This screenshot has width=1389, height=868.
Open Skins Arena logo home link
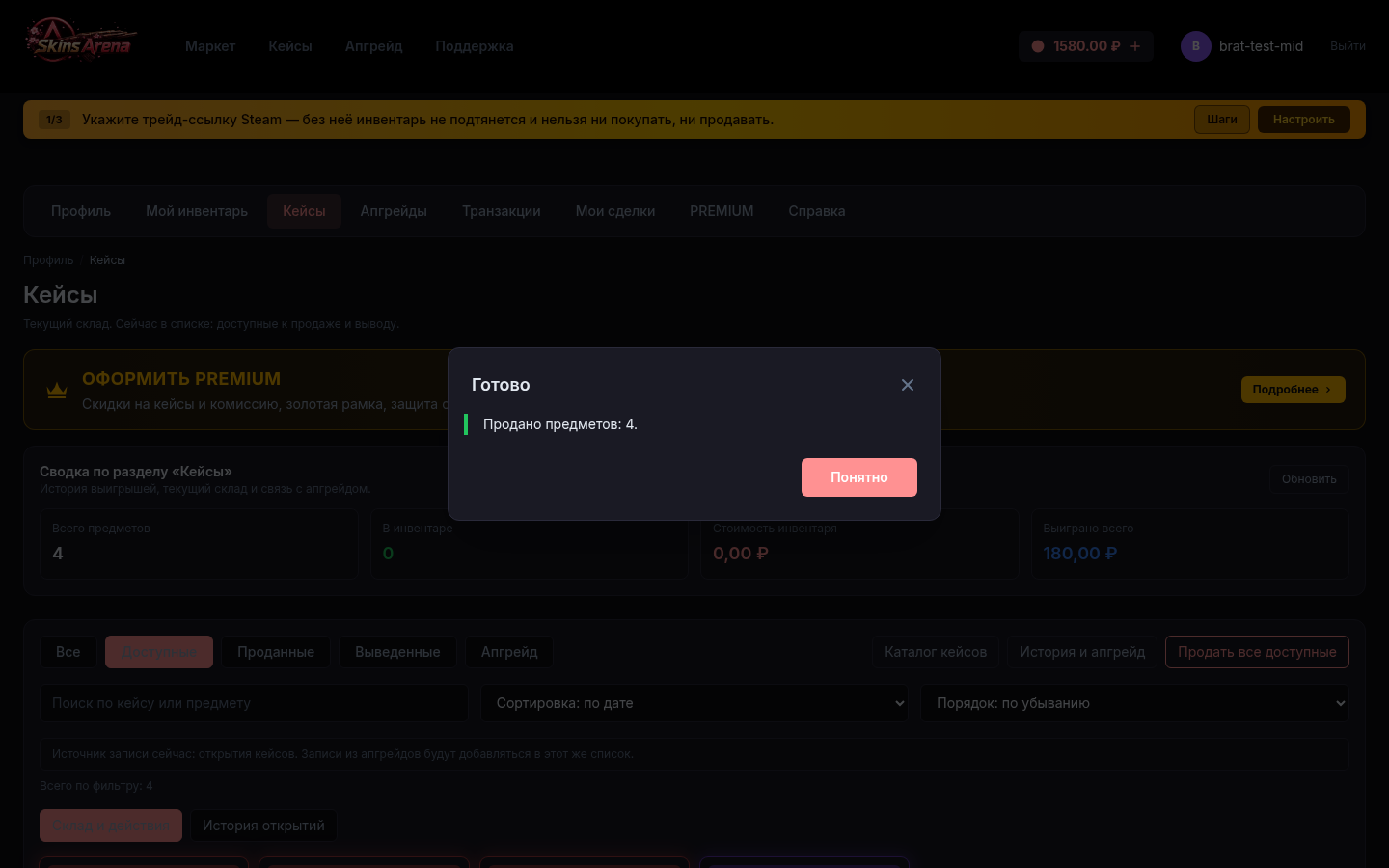click(81, 41)
